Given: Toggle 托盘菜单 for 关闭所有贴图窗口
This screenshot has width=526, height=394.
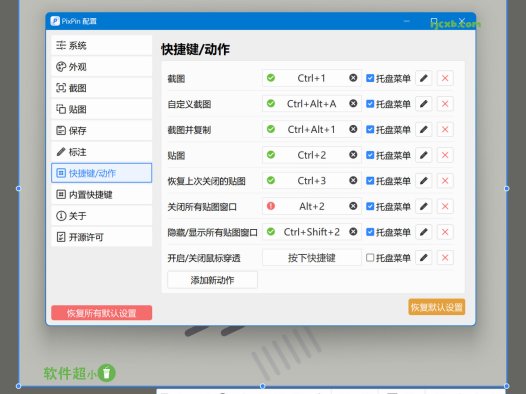Looking at the screenshot, I should pos(370,206).
